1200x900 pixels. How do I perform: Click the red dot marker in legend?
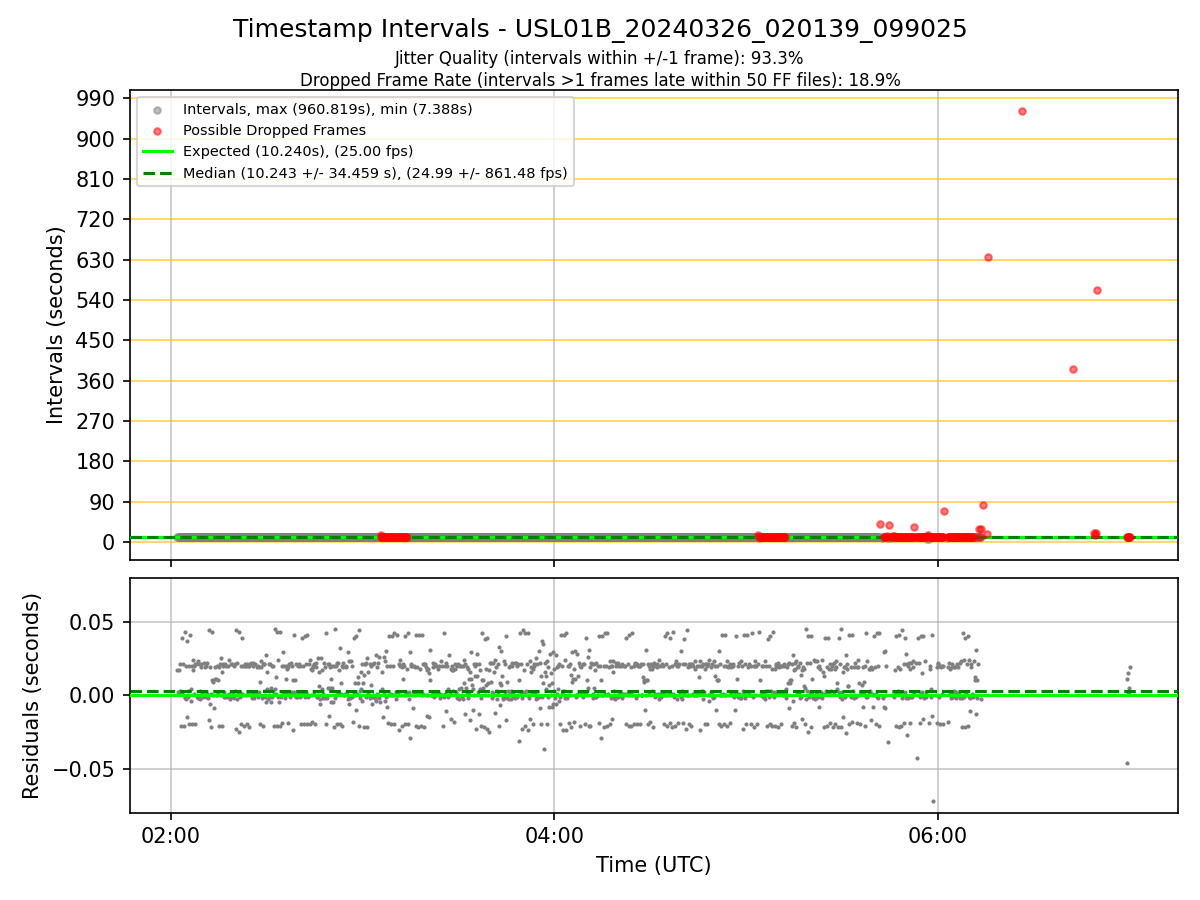point(157,130)
